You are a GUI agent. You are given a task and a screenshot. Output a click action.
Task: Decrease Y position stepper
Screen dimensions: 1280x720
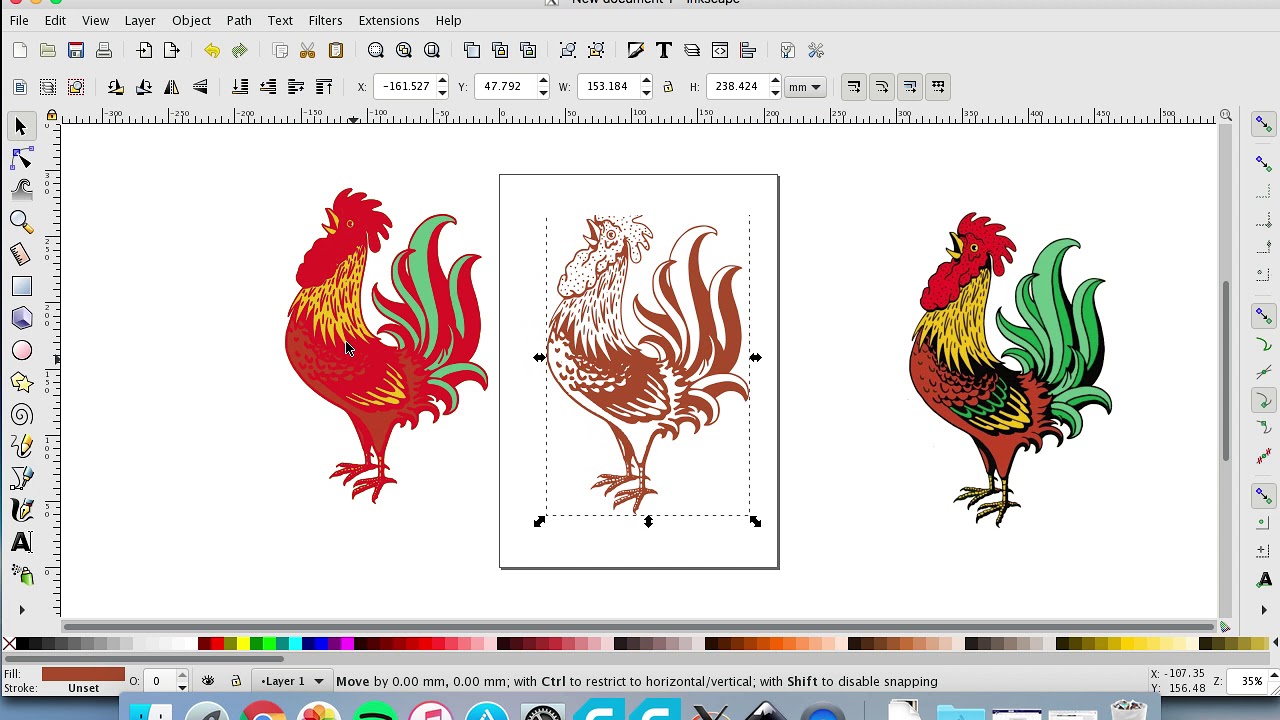coord(543,93)
